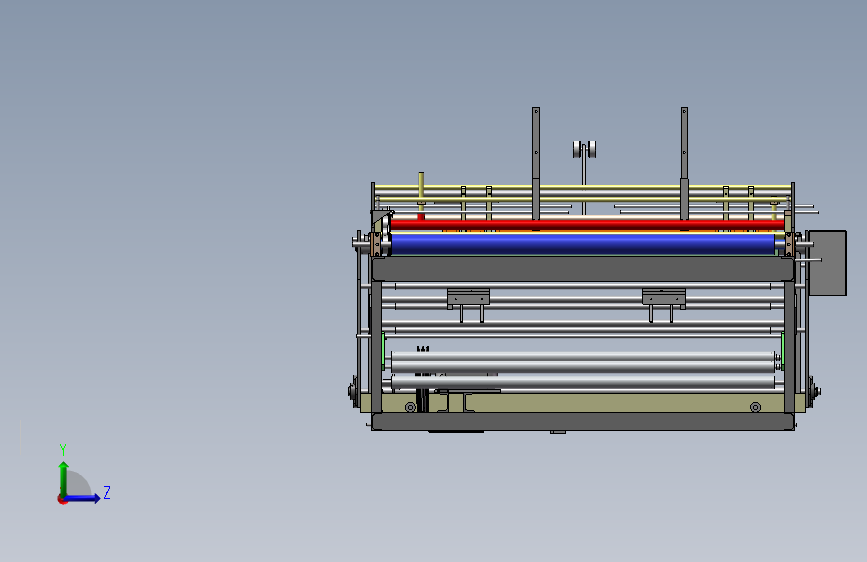Select the red roller on the machine

tap(586, 225)
